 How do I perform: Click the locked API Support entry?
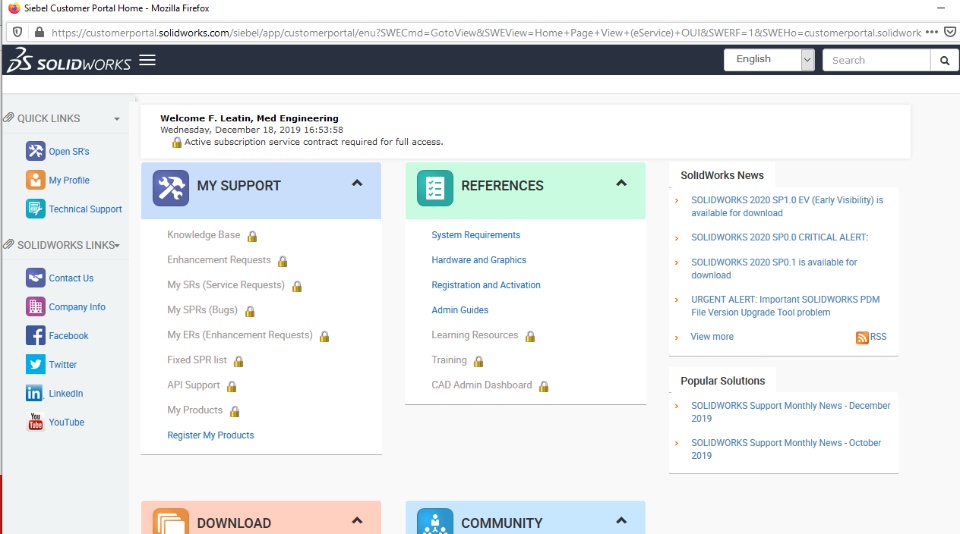(x=193, y=385)
